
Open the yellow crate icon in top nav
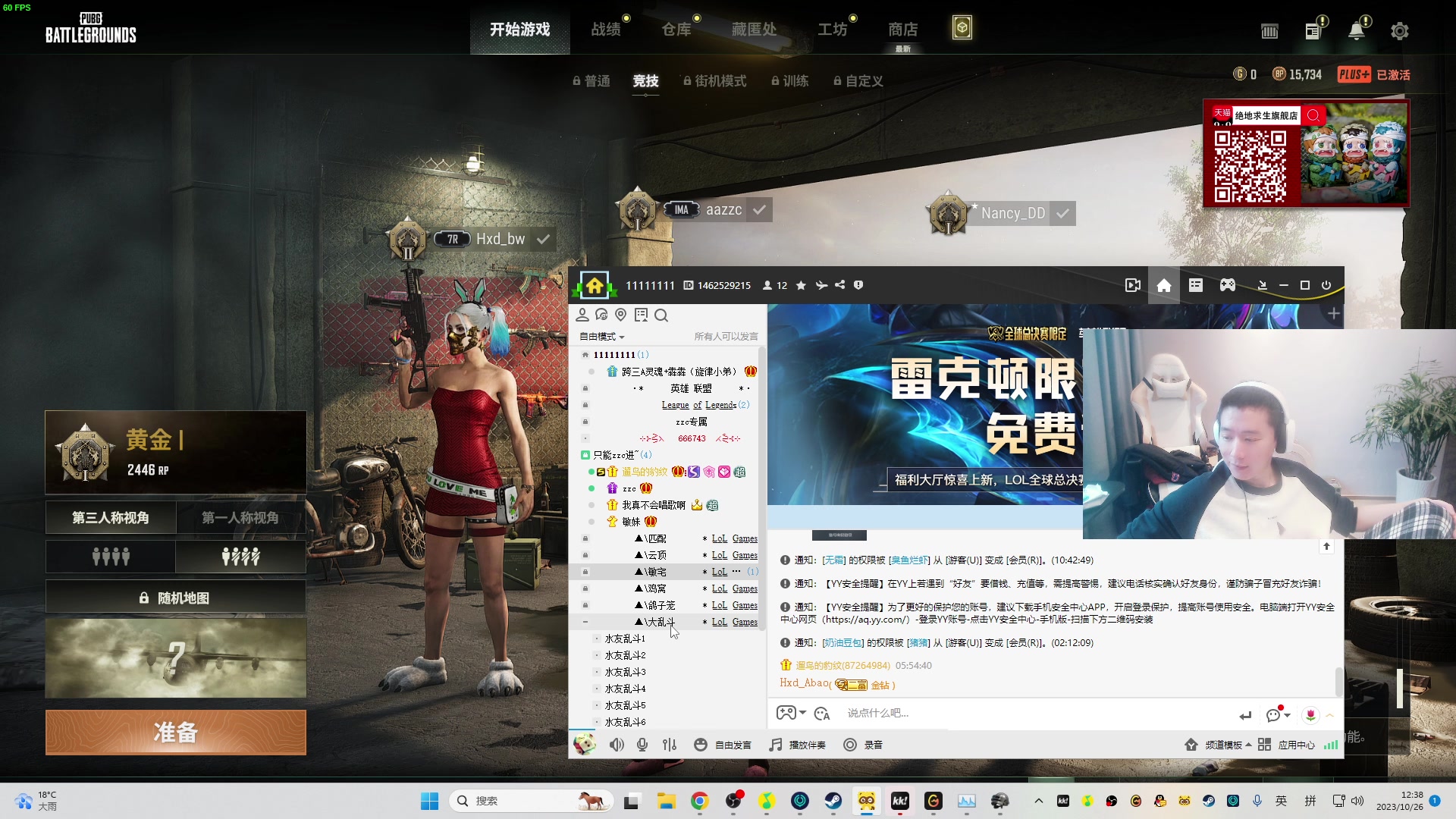point(962,28)
